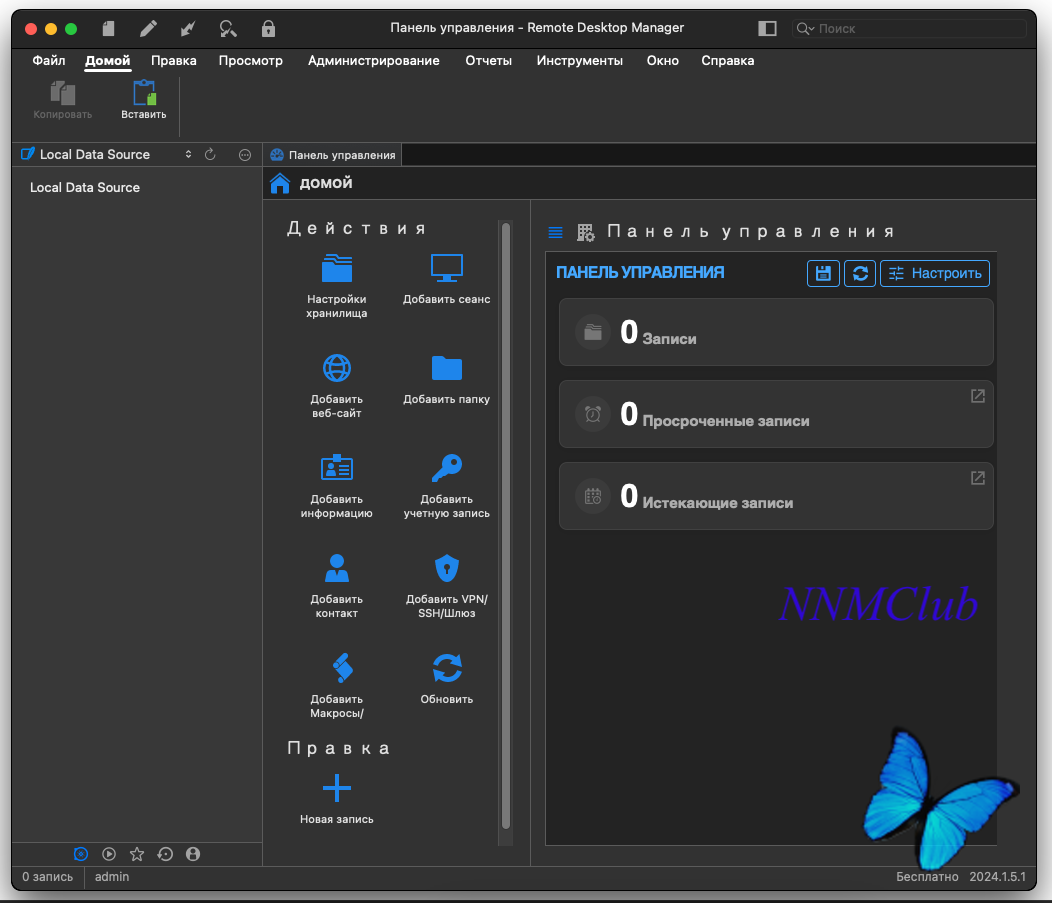Click the Вставить paste button
The image size is (1052, 903).
(x=144, y=101)
